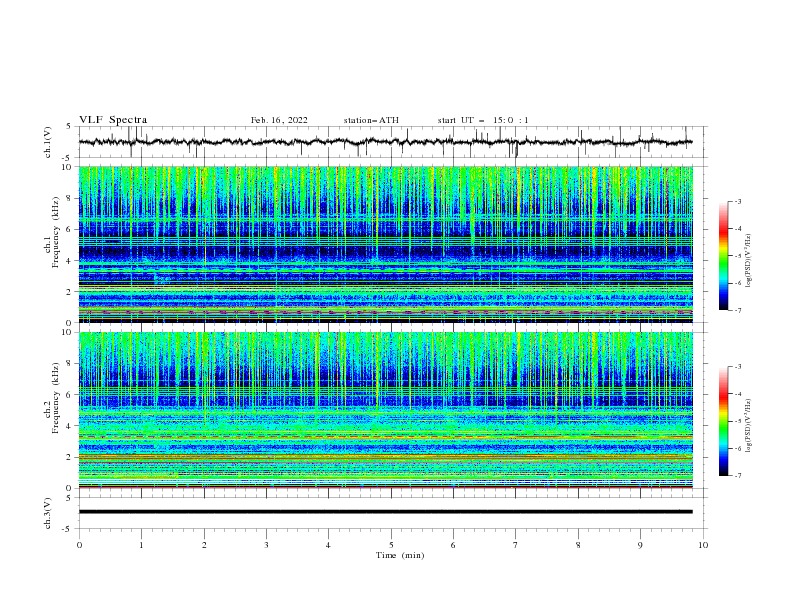Screen dimensions: 792x612
Task: Click the ch.1 spectrogram color scale bar
Action: click(723, 256)
